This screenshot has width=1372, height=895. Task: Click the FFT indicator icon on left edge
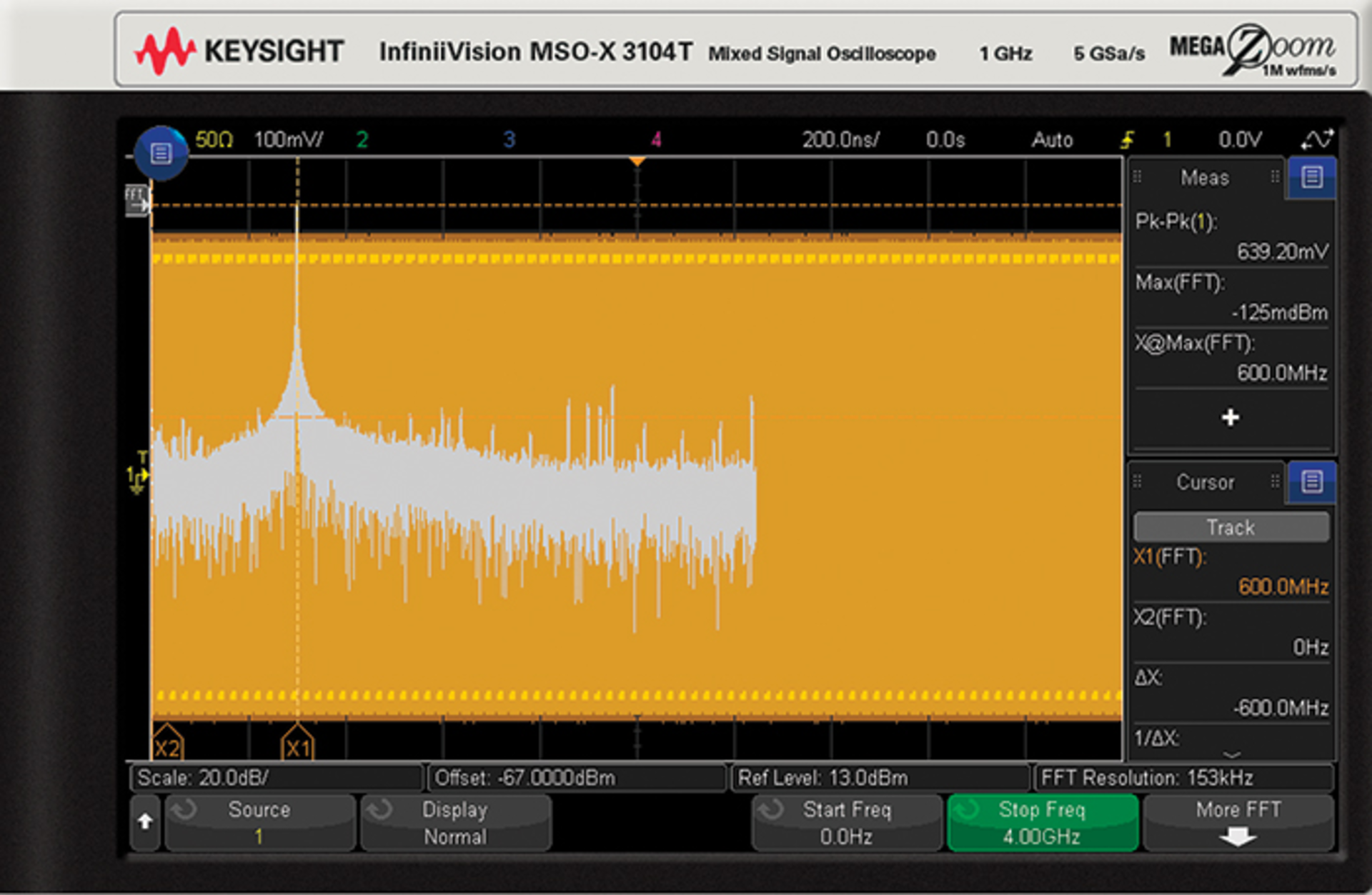pos(137,201)
